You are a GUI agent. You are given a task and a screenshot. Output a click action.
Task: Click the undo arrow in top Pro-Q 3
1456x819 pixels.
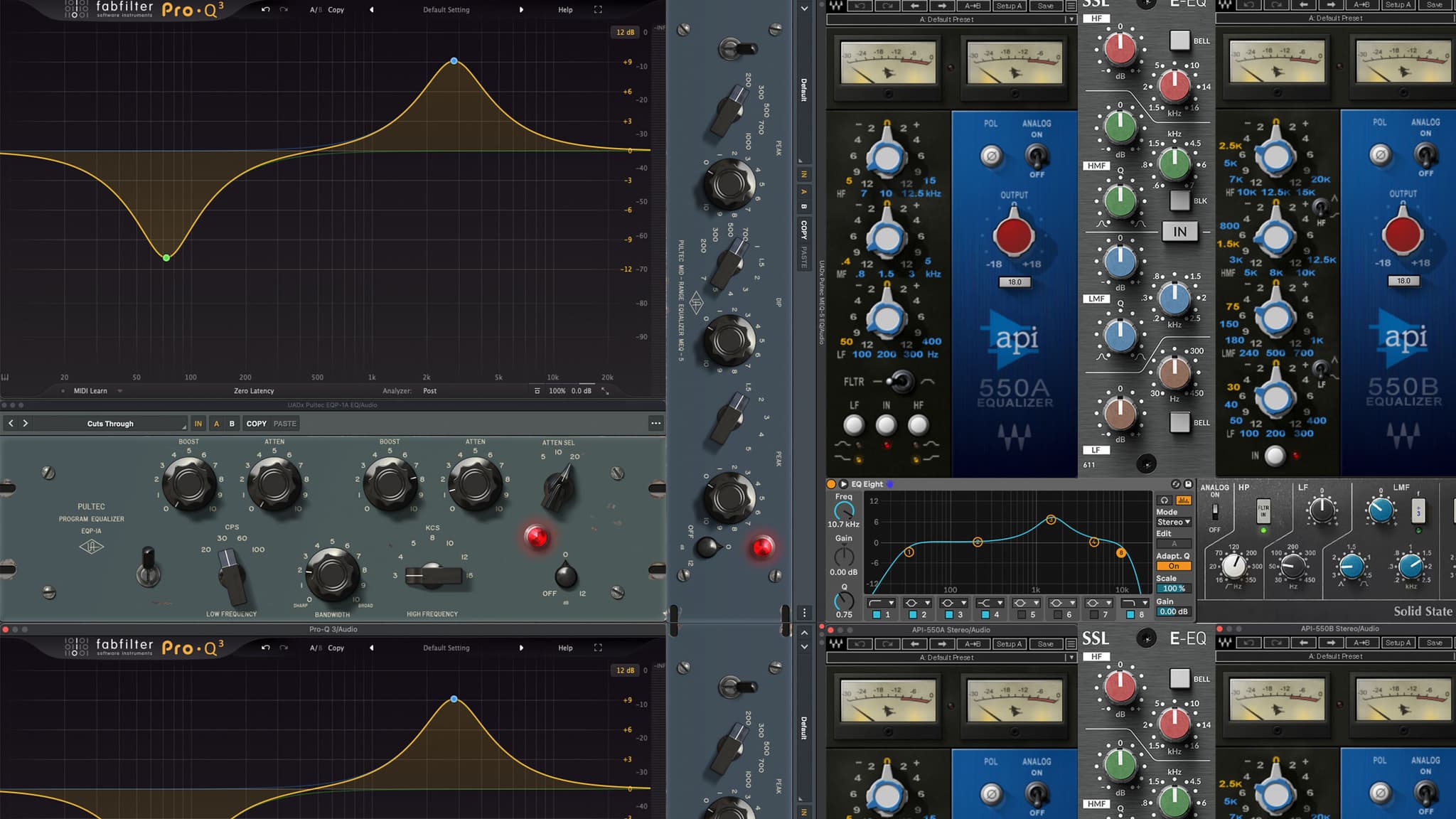coord(265,10)
